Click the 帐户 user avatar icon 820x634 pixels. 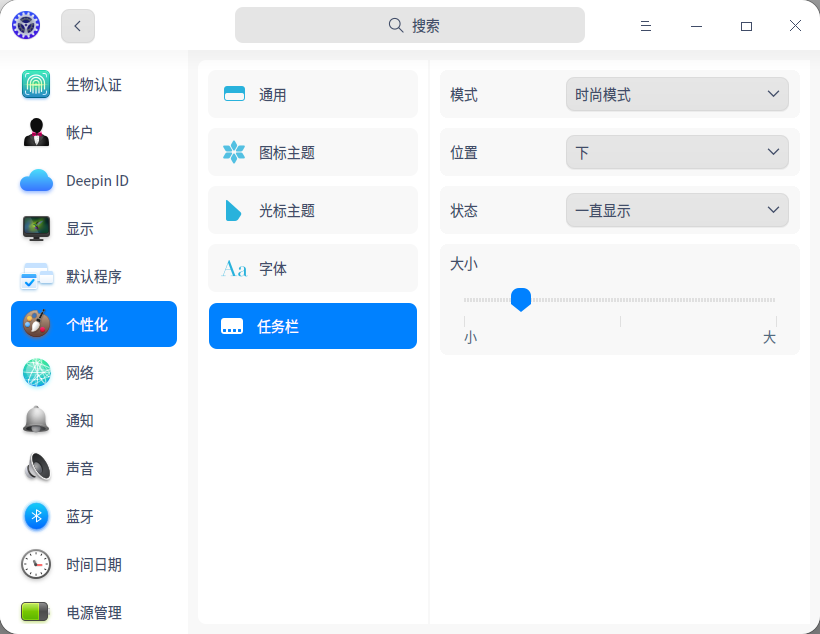tap(36, 132)
